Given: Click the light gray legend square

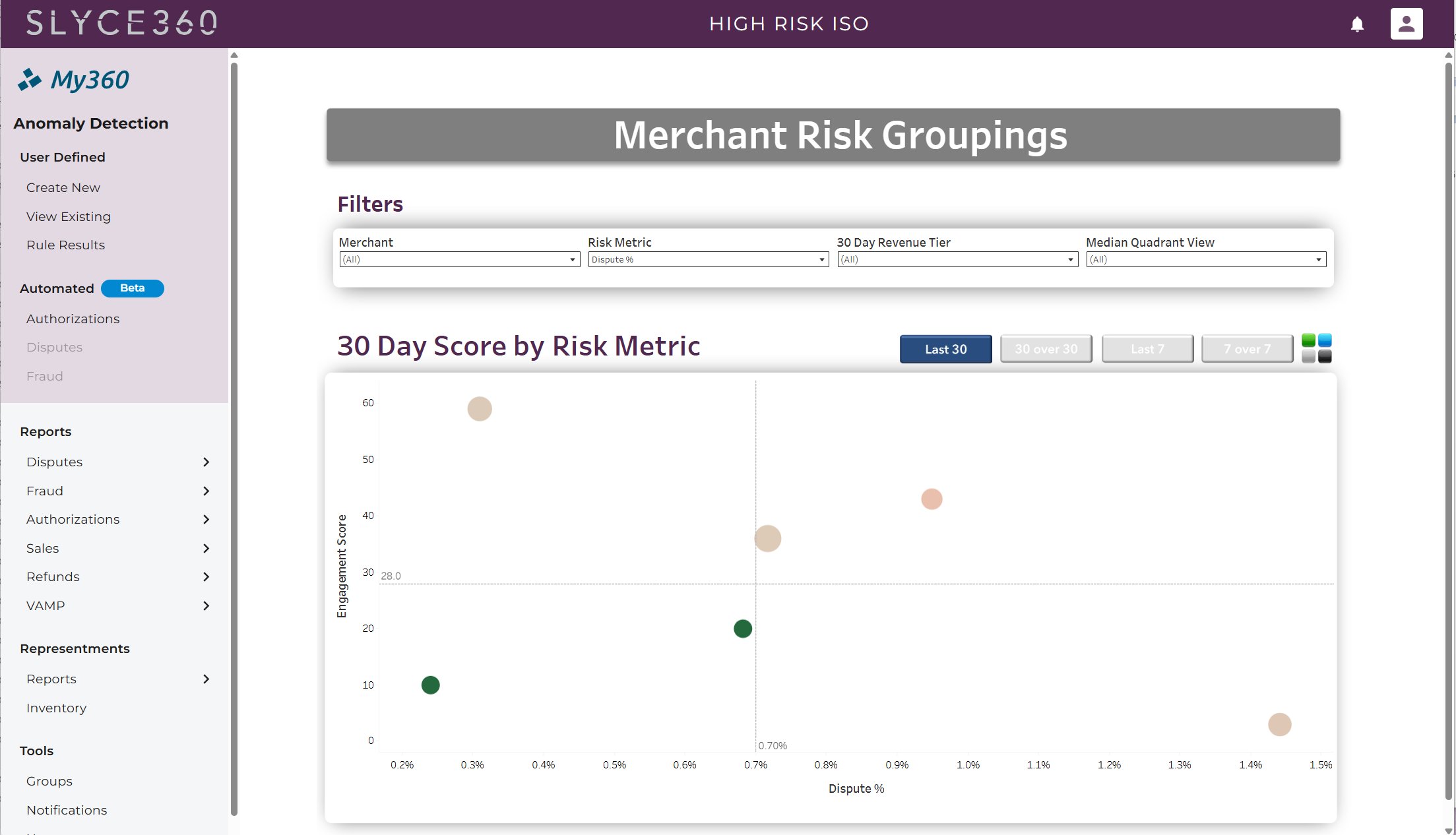Looking at the screenshot, I should point(1308,356).
